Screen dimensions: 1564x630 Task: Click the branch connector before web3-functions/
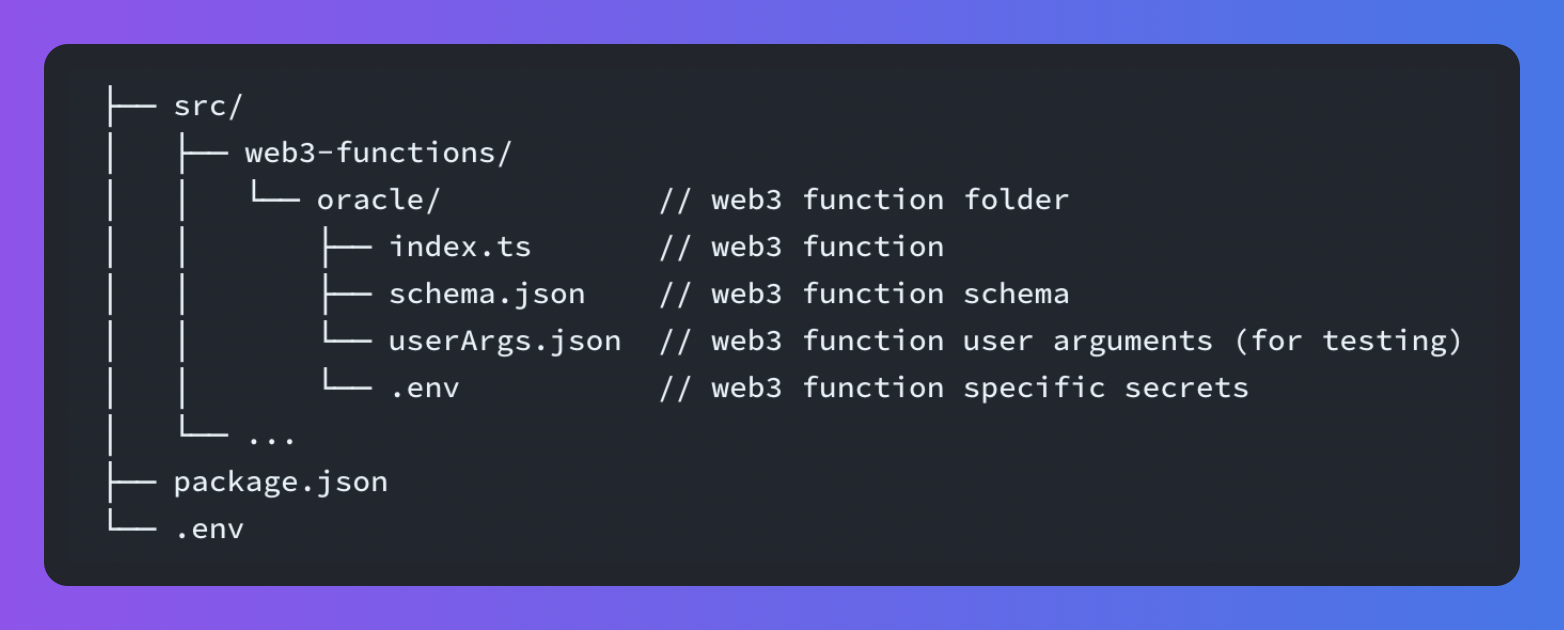[x=204, y=153]
